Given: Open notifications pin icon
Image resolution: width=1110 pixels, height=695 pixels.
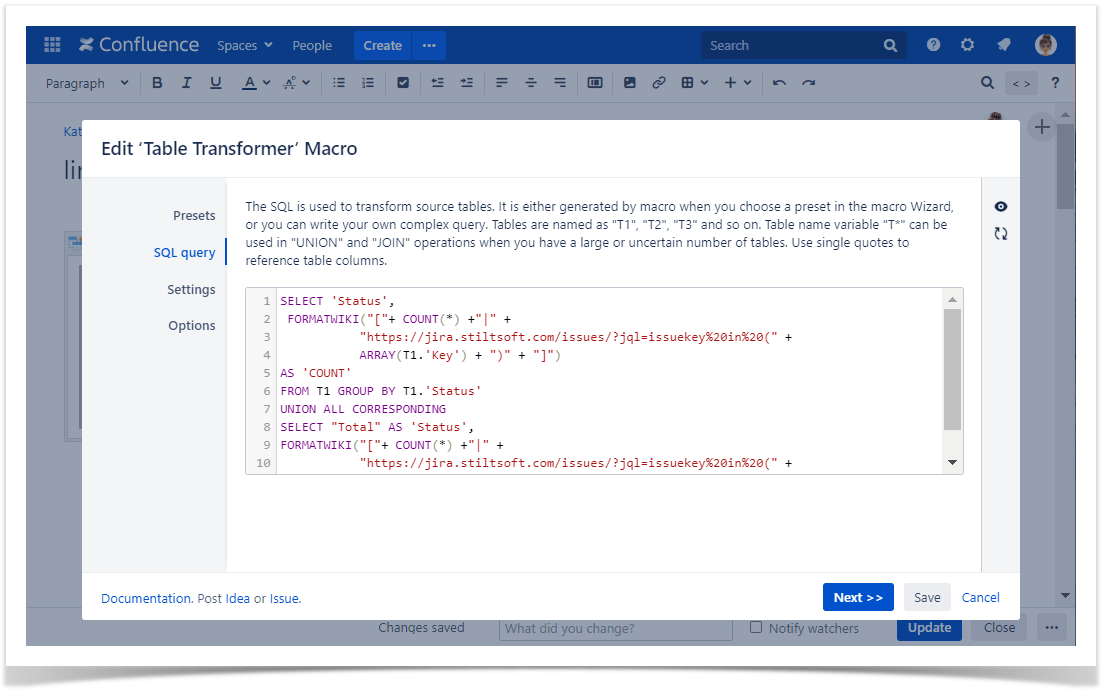Looking at the screenshot, I should [x=1004, y=45].
